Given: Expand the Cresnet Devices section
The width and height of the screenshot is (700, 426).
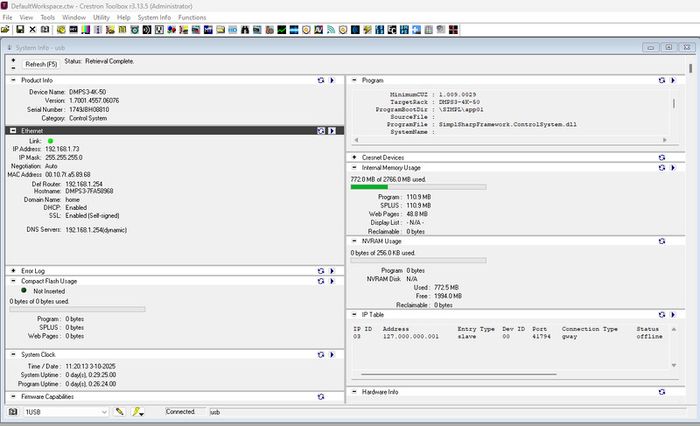Looking at the screenshot, I should click(x=354, y=157).
